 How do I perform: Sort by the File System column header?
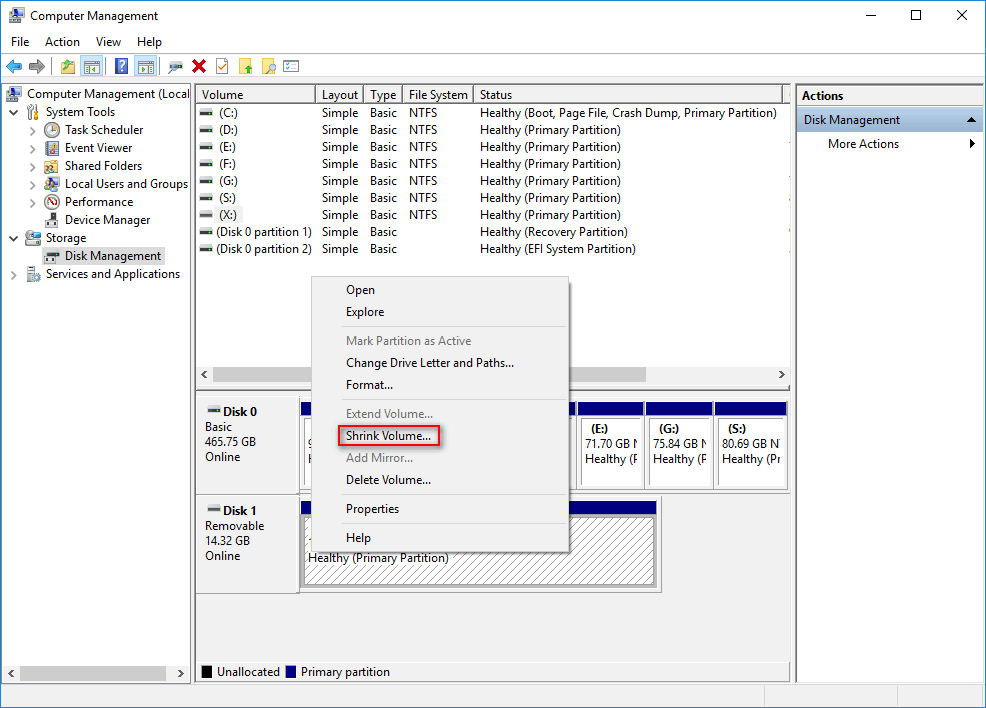437,95
